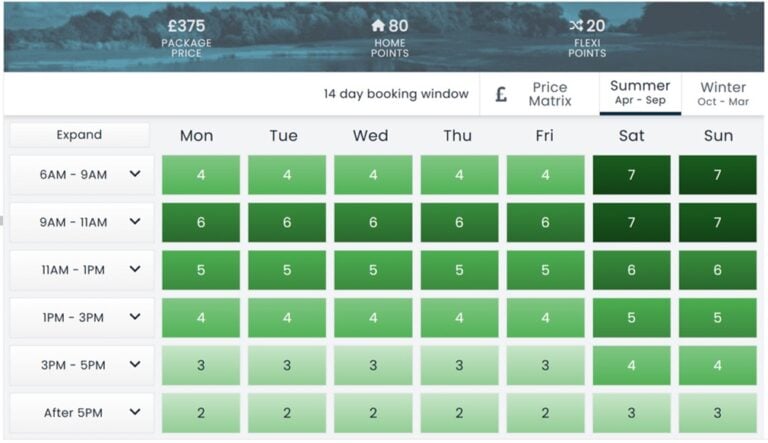Switch to the Winter Oct - Mar tab
Screen dimensions: 768x443
pos(723,95)
